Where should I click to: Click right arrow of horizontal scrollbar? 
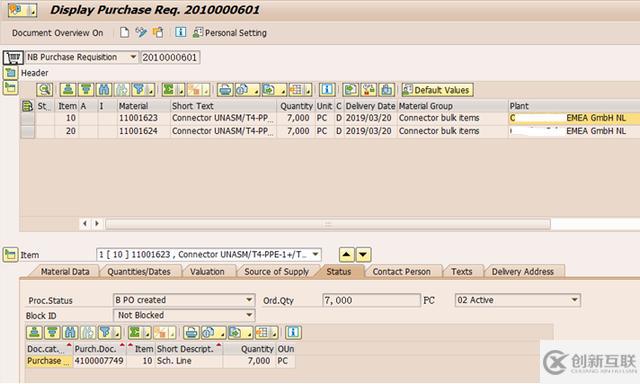97,224
